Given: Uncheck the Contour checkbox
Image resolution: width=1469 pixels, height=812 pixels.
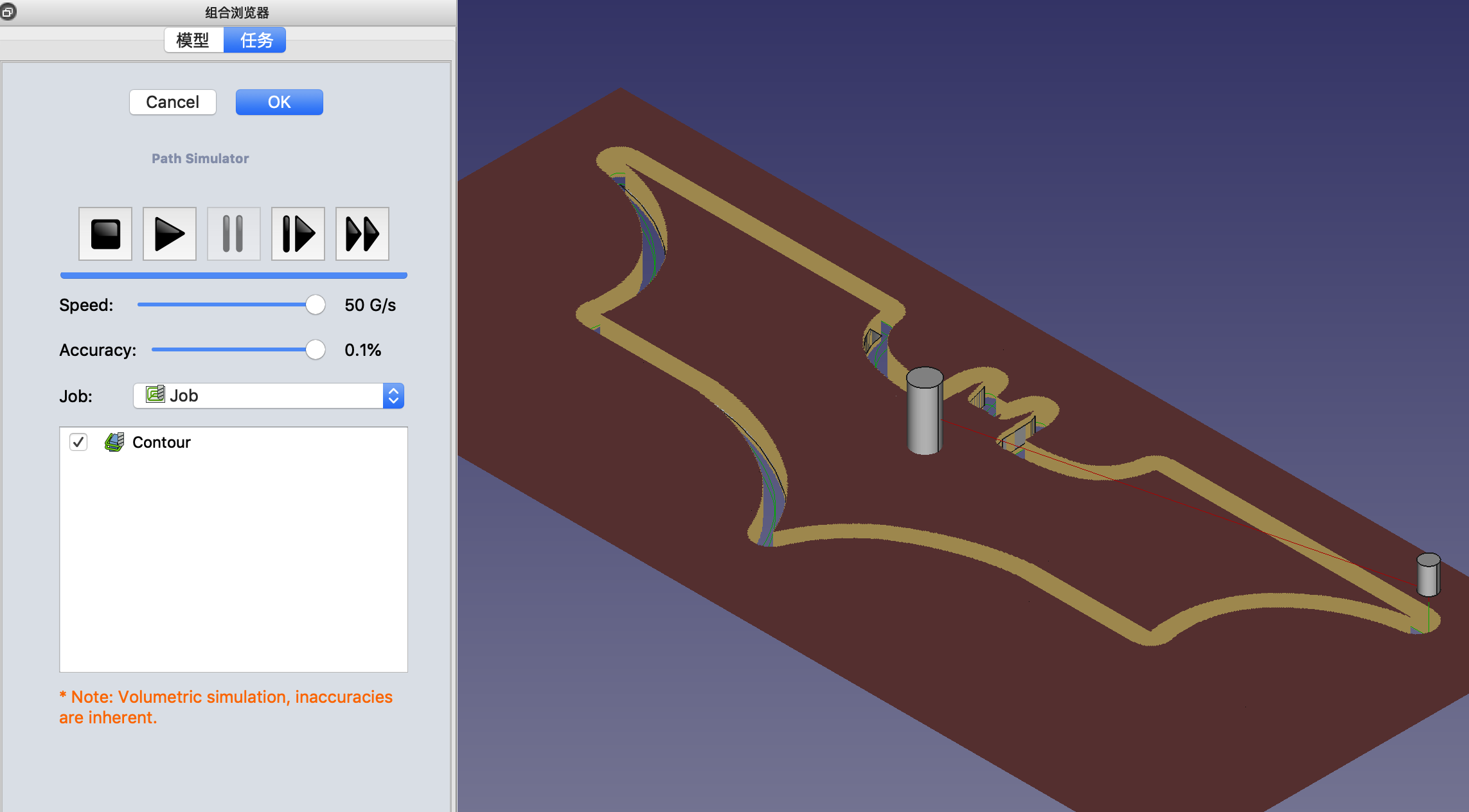Looking at the screenshot, I should pos(78,442).
